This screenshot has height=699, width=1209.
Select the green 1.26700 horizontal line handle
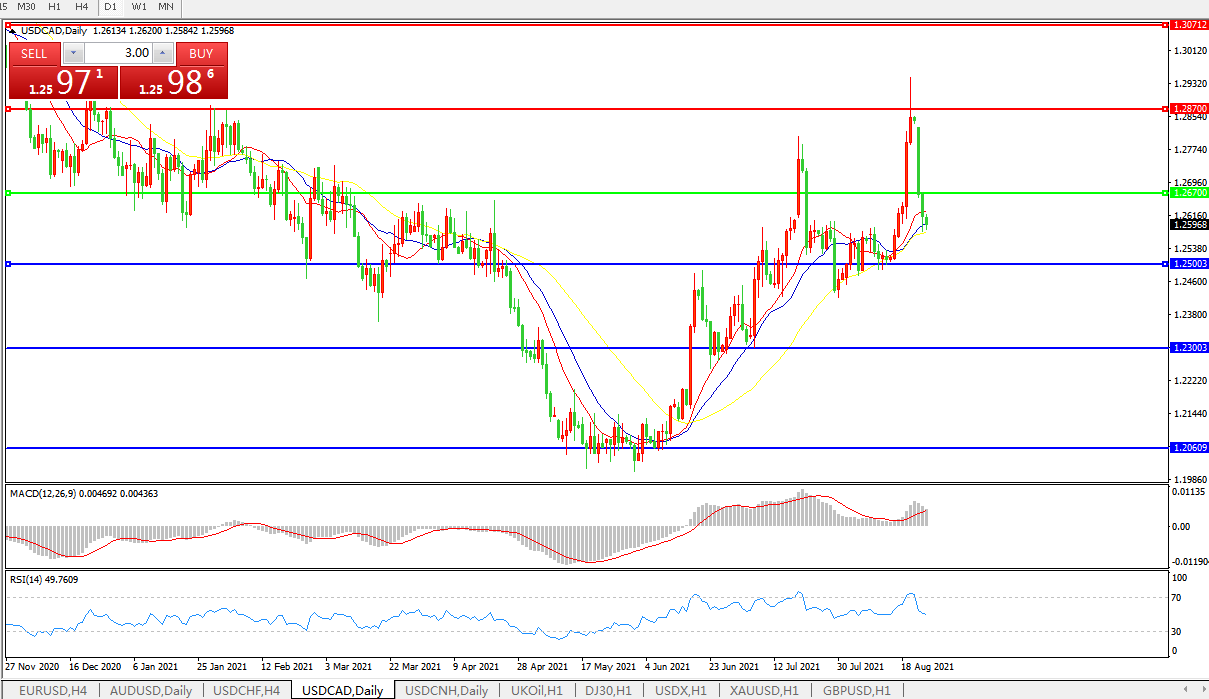click(x=8, y=193)
